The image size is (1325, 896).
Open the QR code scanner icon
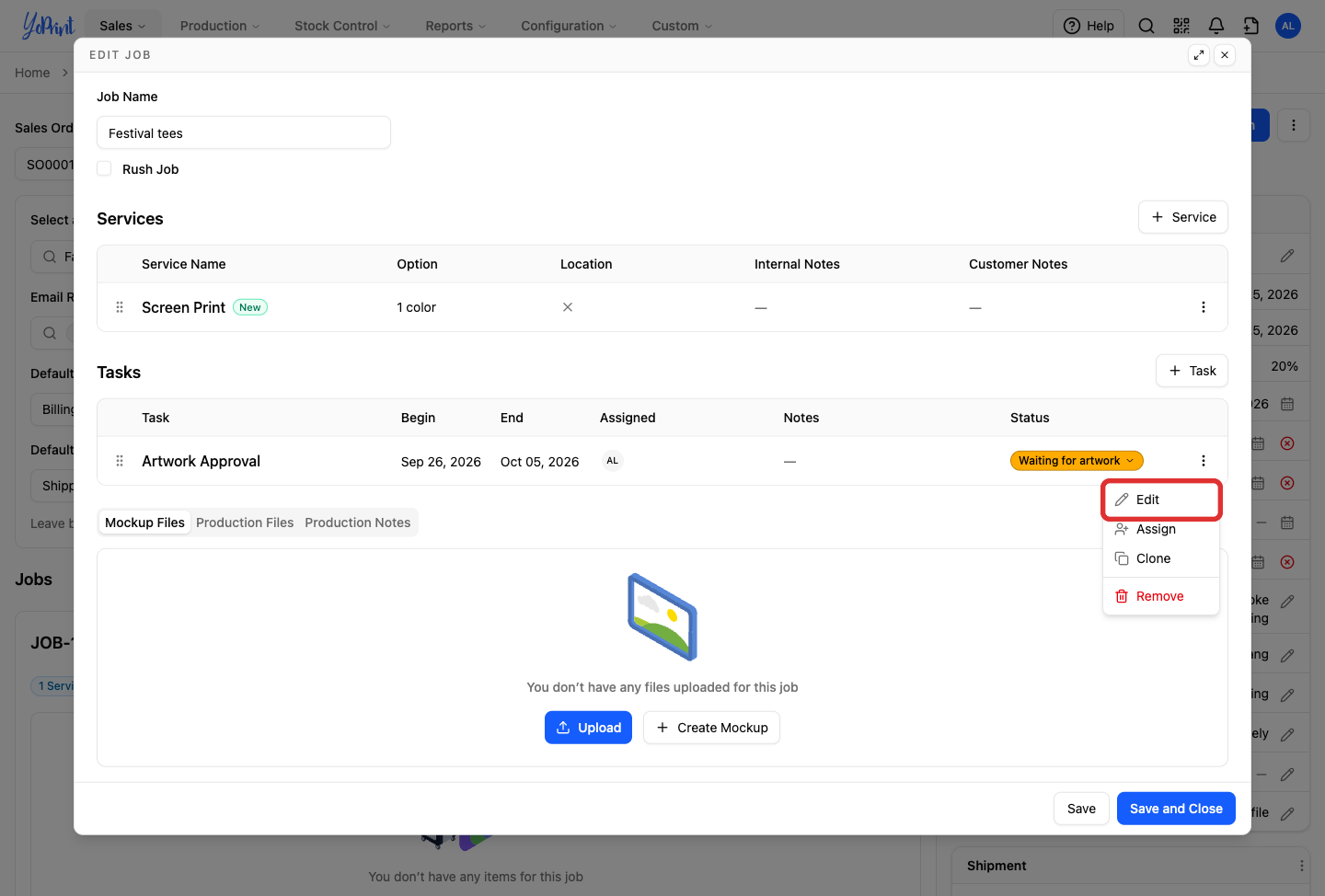point(1181,26)
